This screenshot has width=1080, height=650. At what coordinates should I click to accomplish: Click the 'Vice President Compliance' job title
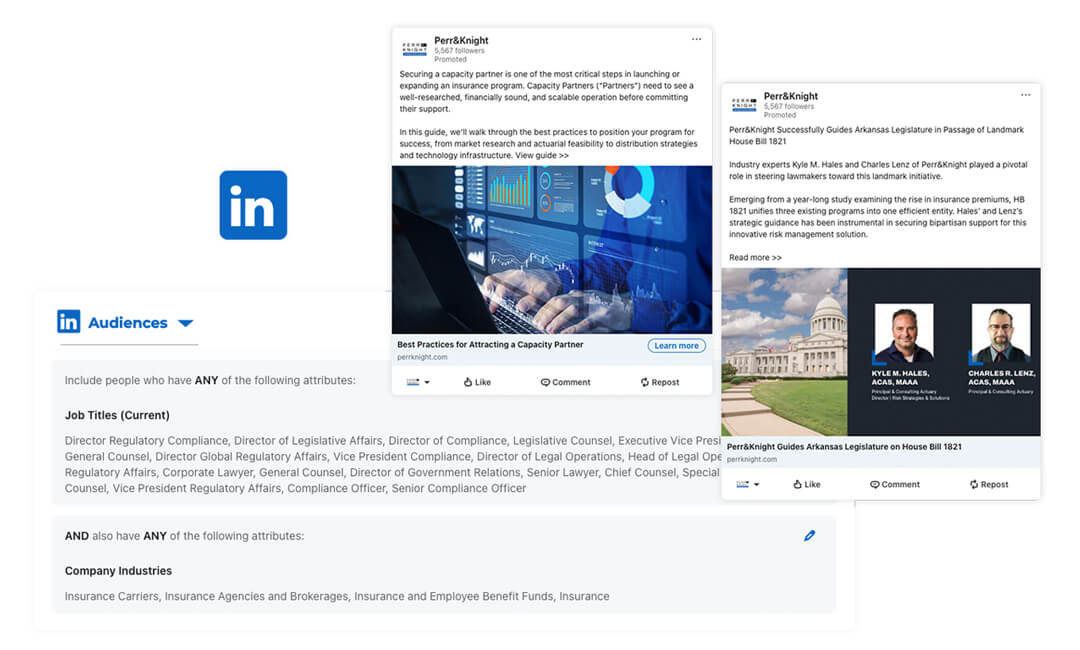pyautogui.click(x=402, y=457)
